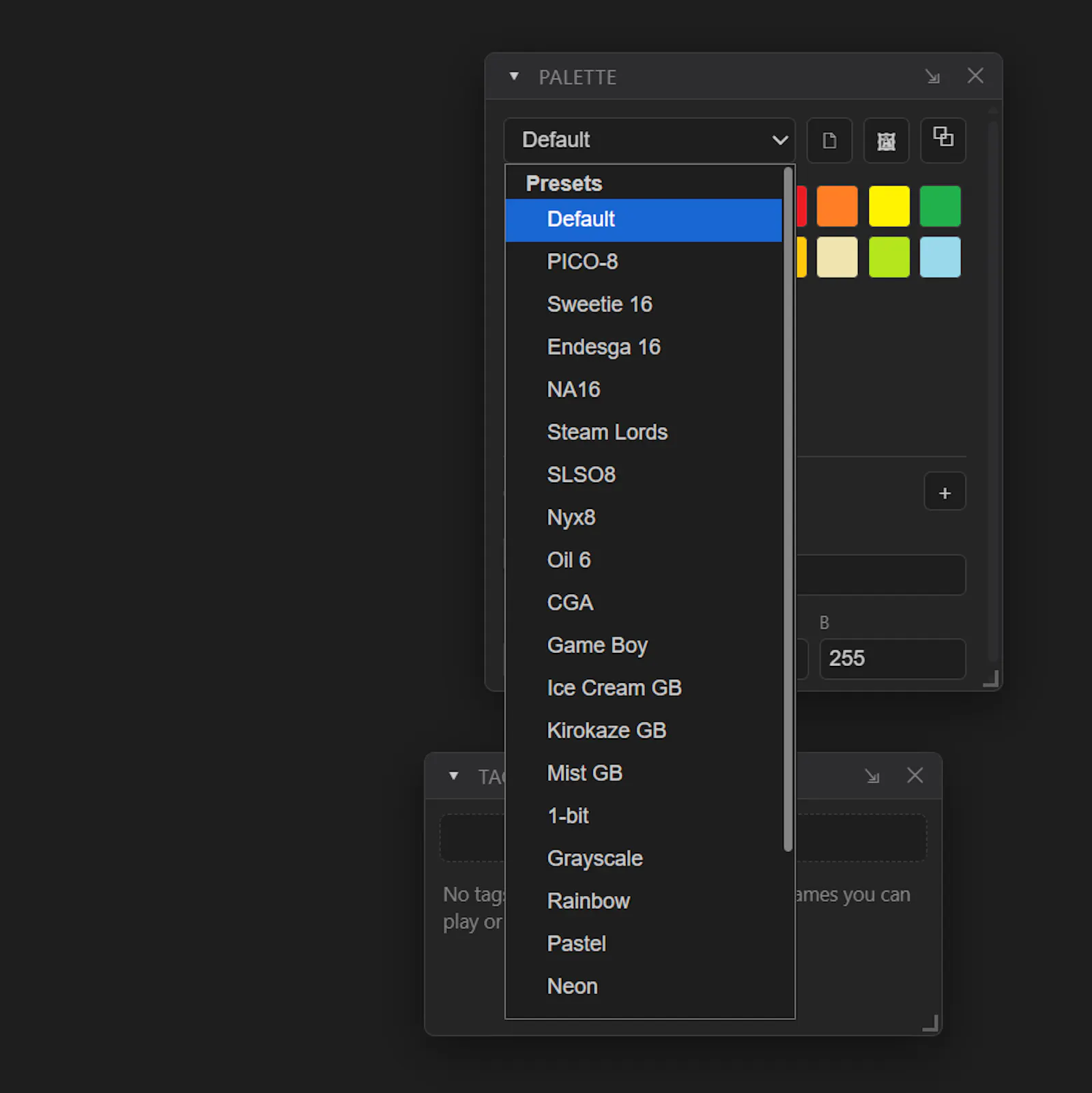Select the Pastel preset
The image size is (1092, 1093).
coord(644,944)
